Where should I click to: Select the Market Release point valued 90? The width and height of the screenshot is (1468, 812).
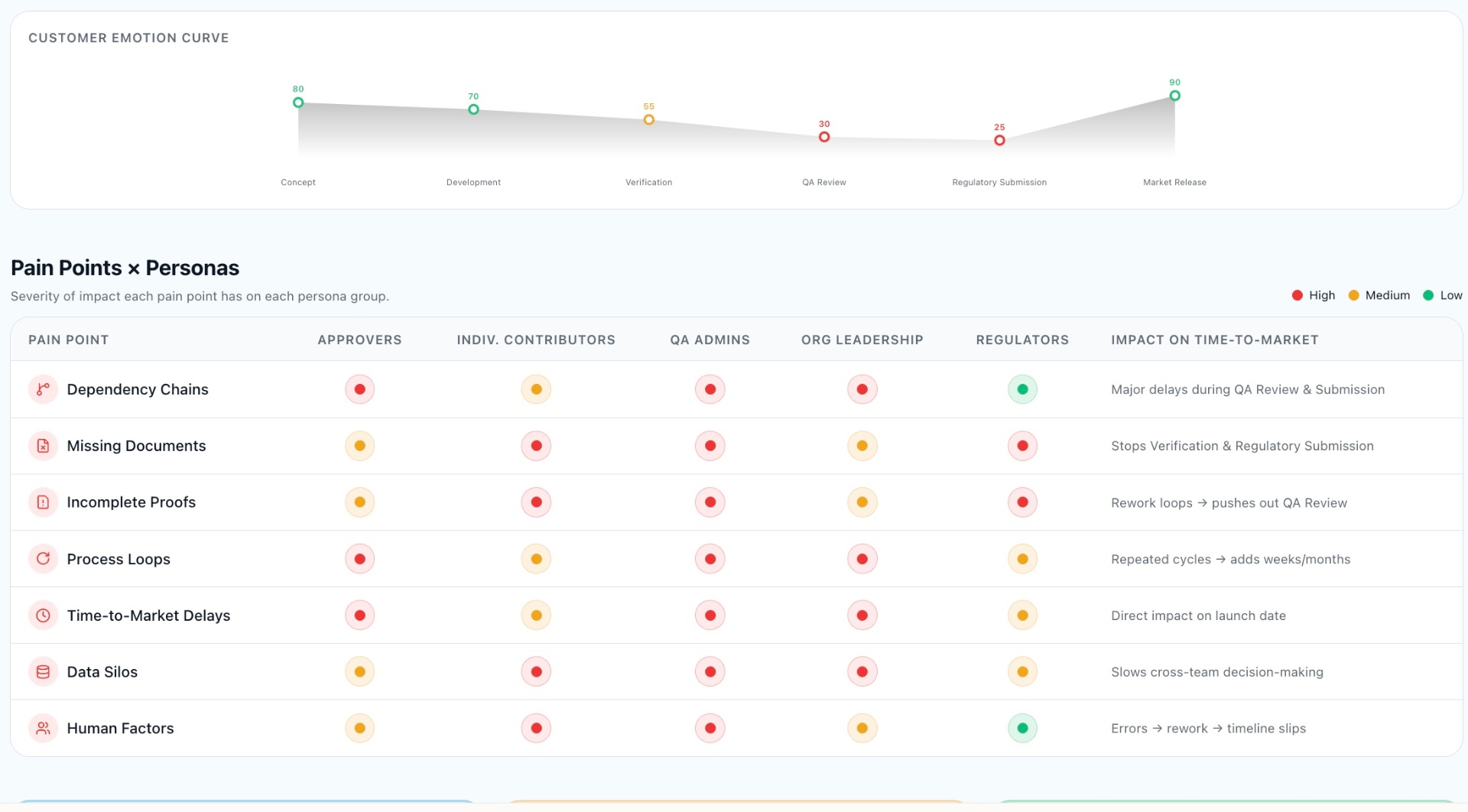point(1174,96)
